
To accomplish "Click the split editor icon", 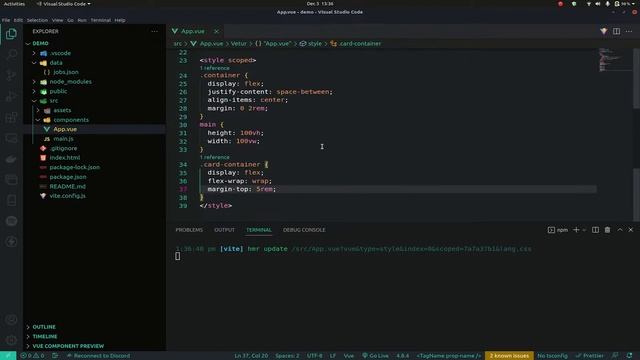I will [616, 31].
